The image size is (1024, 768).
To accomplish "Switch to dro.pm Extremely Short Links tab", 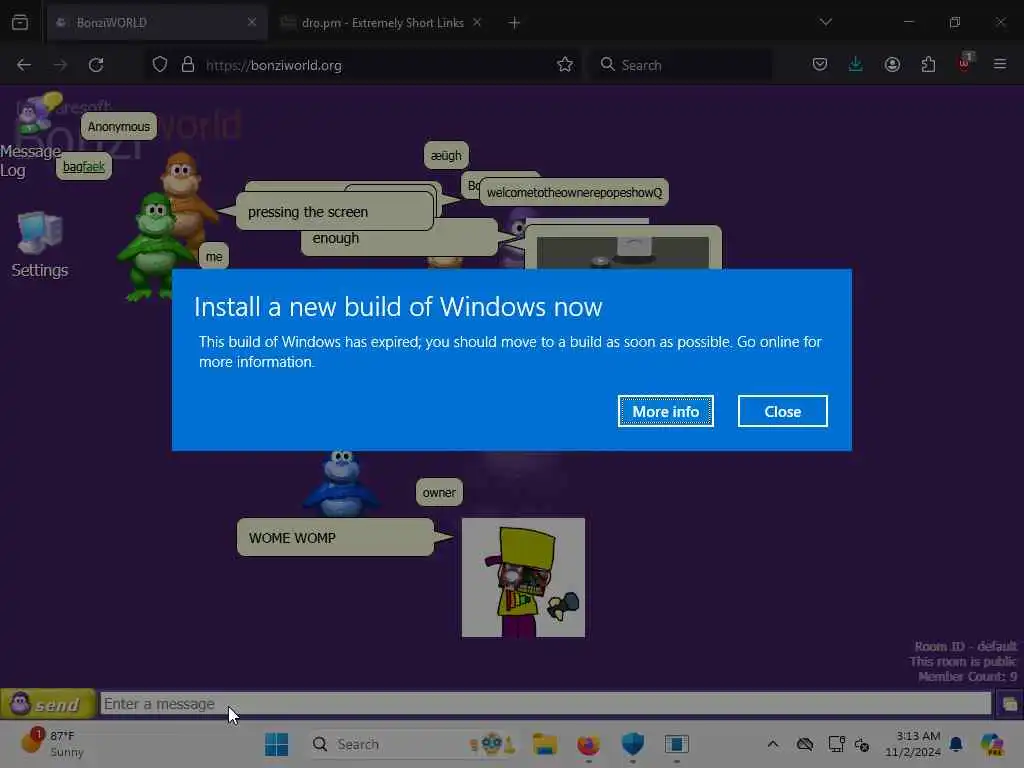I will tap(382, 23).
